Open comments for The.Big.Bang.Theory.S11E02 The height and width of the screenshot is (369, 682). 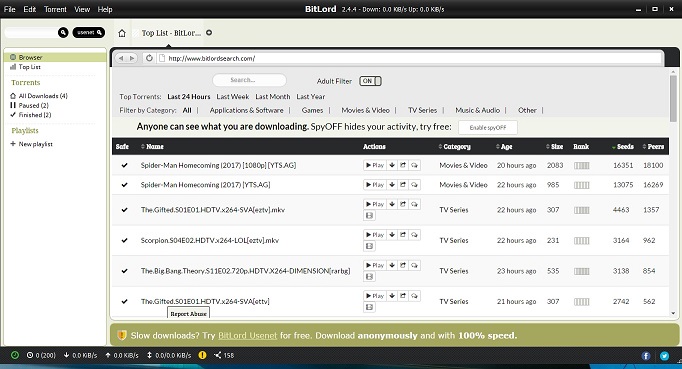[x=415, y=265]
